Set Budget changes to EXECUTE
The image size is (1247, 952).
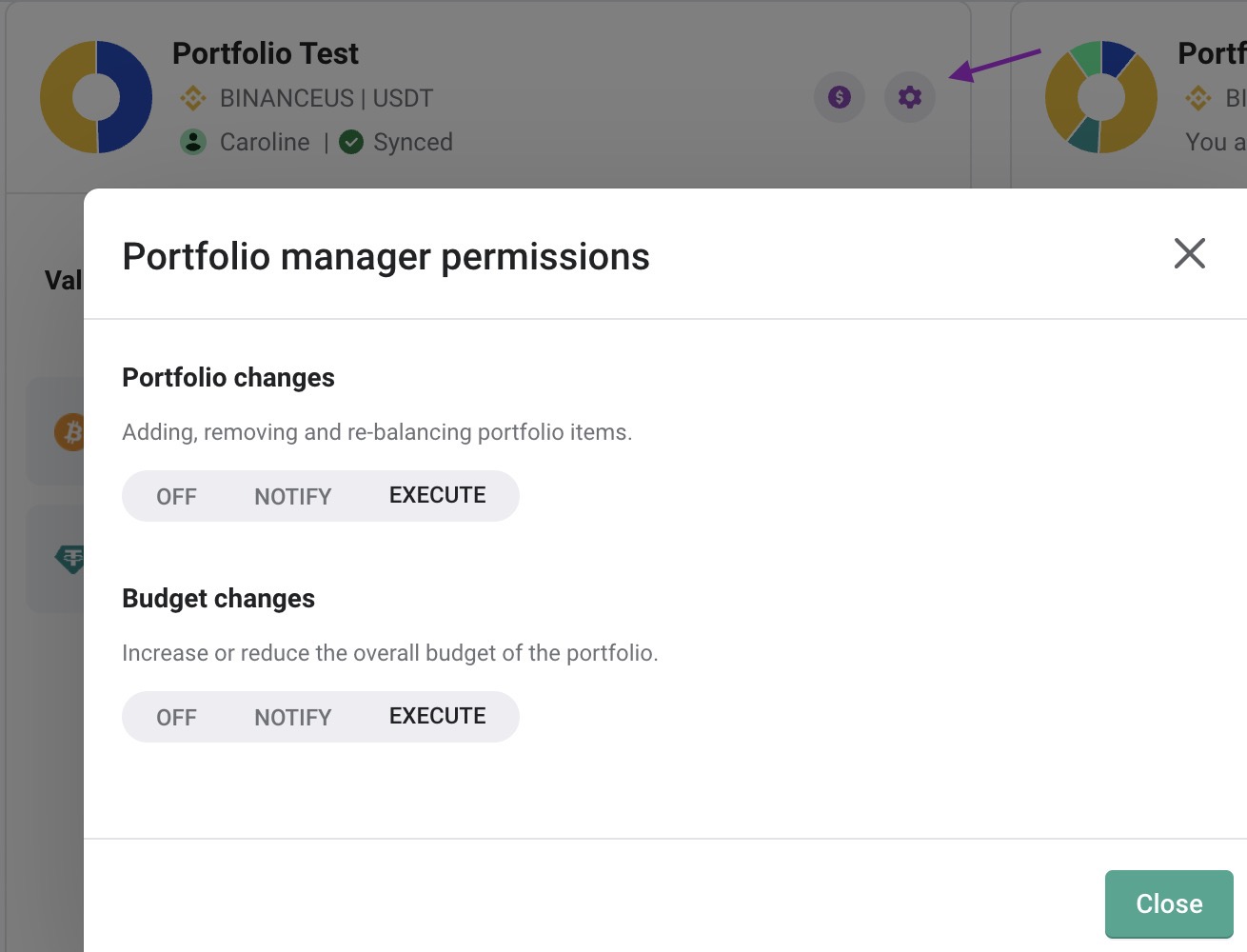(x=438, y=716)
